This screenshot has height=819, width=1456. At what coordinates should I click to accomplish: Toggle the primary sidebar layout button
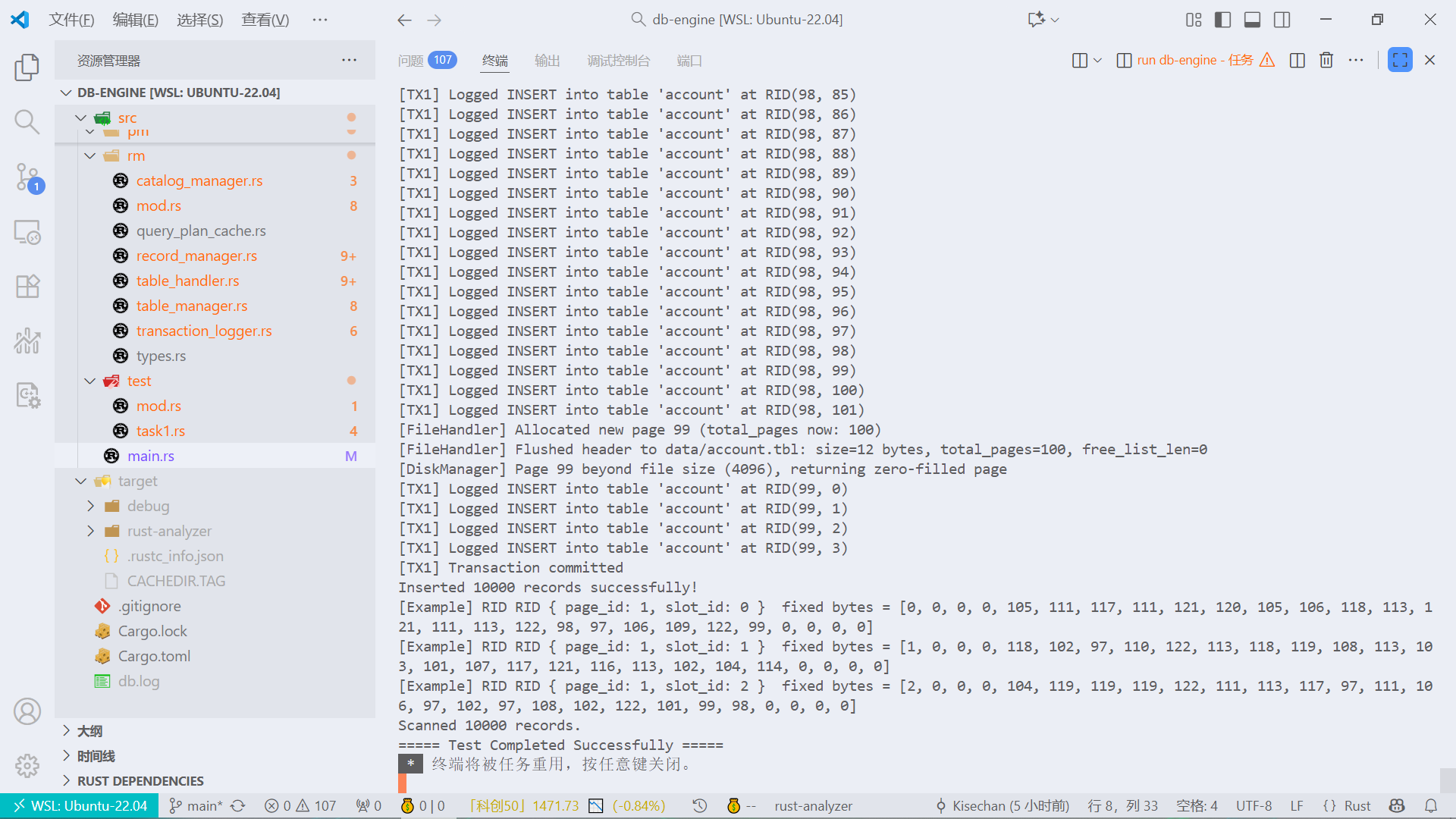[x=1222, y=20]
